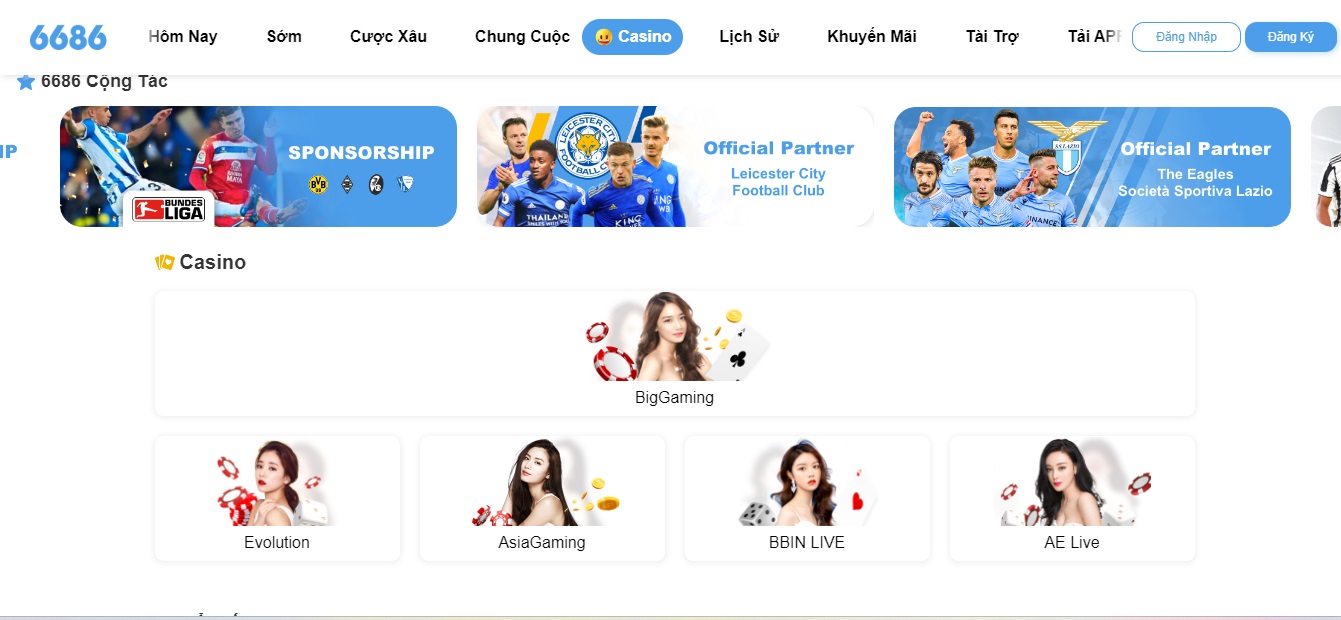This screenshot has width=1341, height=620.
Task: Click the Leicester City fox crest
Action: click(x=588, y=147)
